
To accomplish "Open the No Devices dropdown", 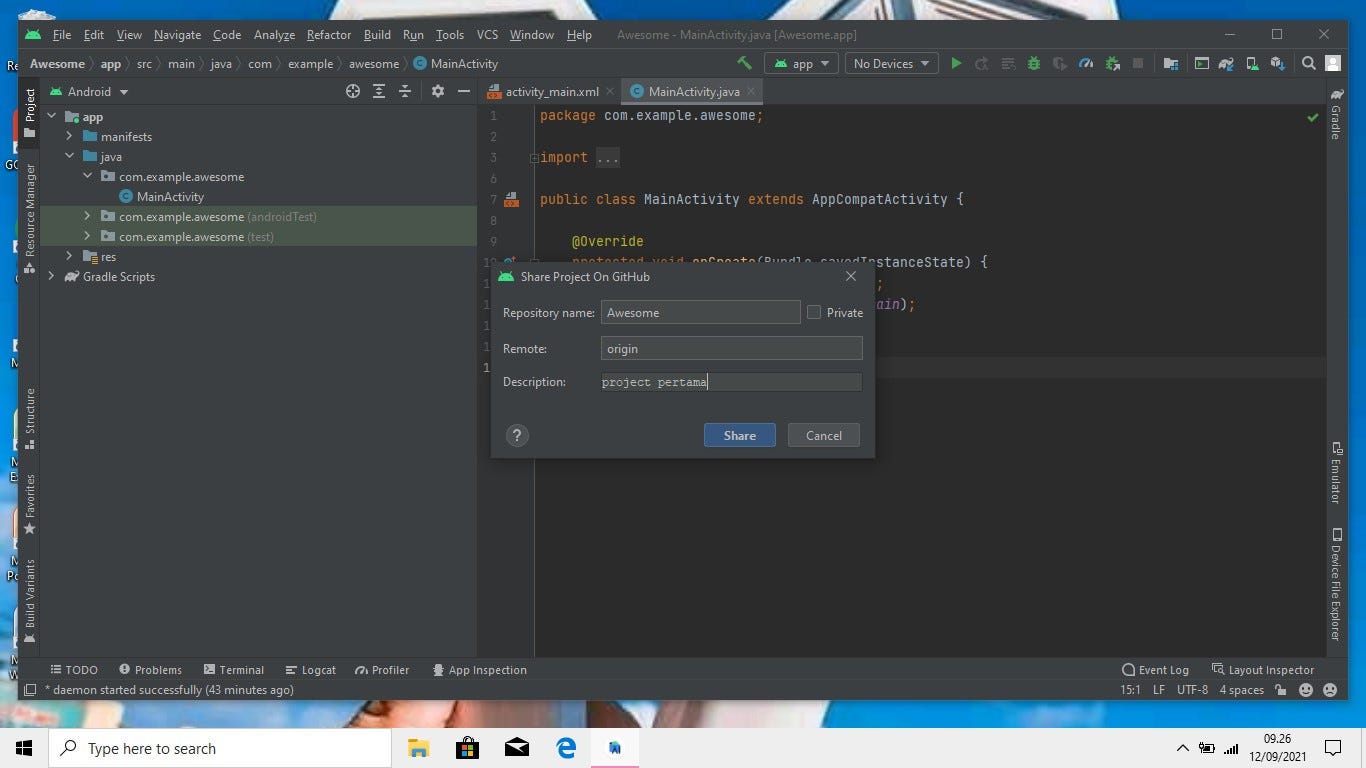I will tap(888, 63).
